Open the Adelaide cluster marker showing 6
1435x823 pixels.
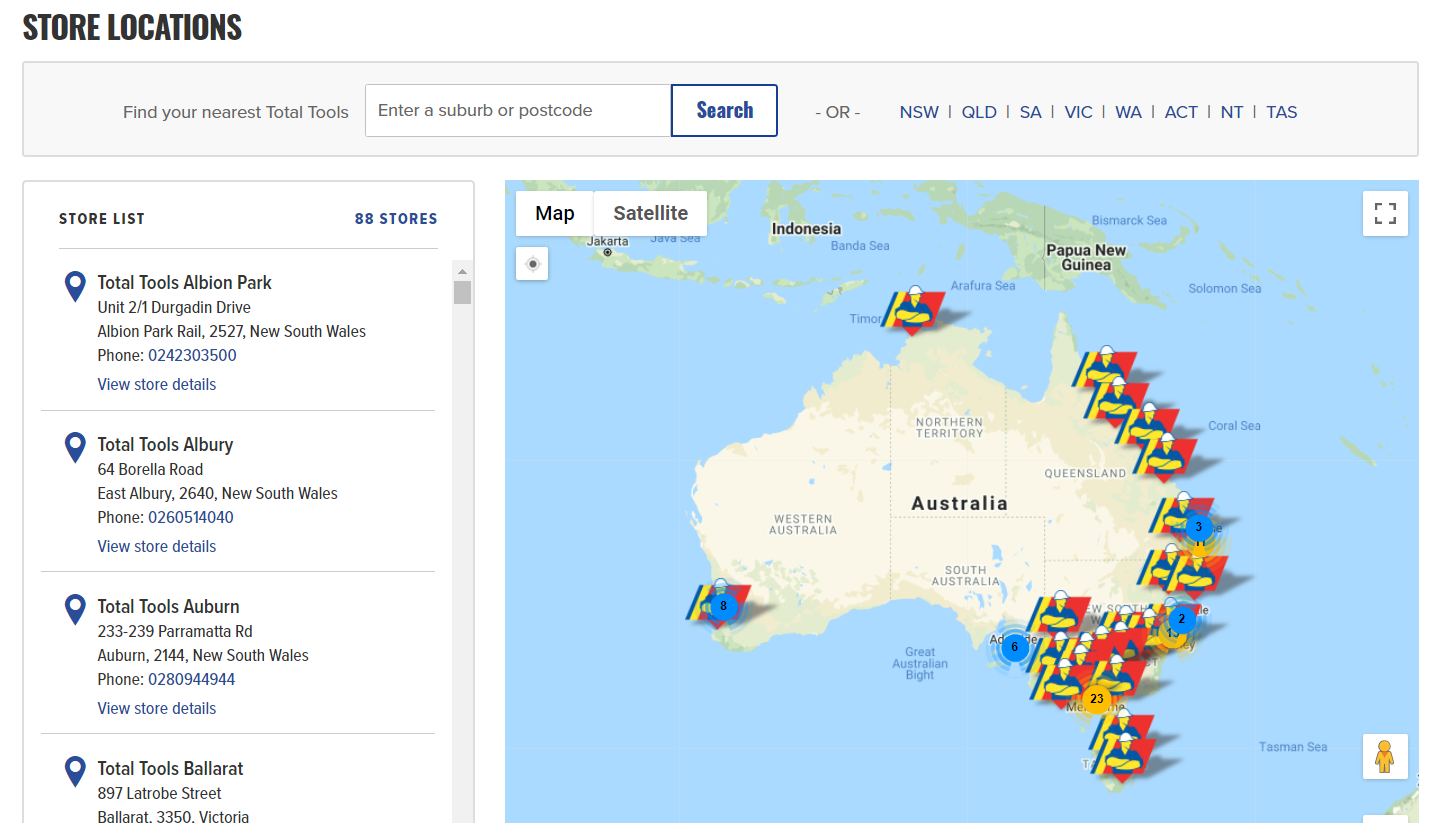1014,647
